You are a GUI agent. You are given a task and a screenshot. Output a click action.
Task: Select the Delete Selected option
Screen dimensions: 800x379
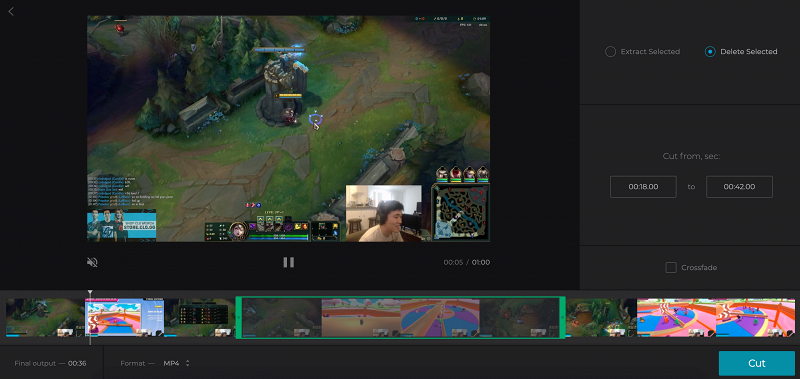(741, 52)
